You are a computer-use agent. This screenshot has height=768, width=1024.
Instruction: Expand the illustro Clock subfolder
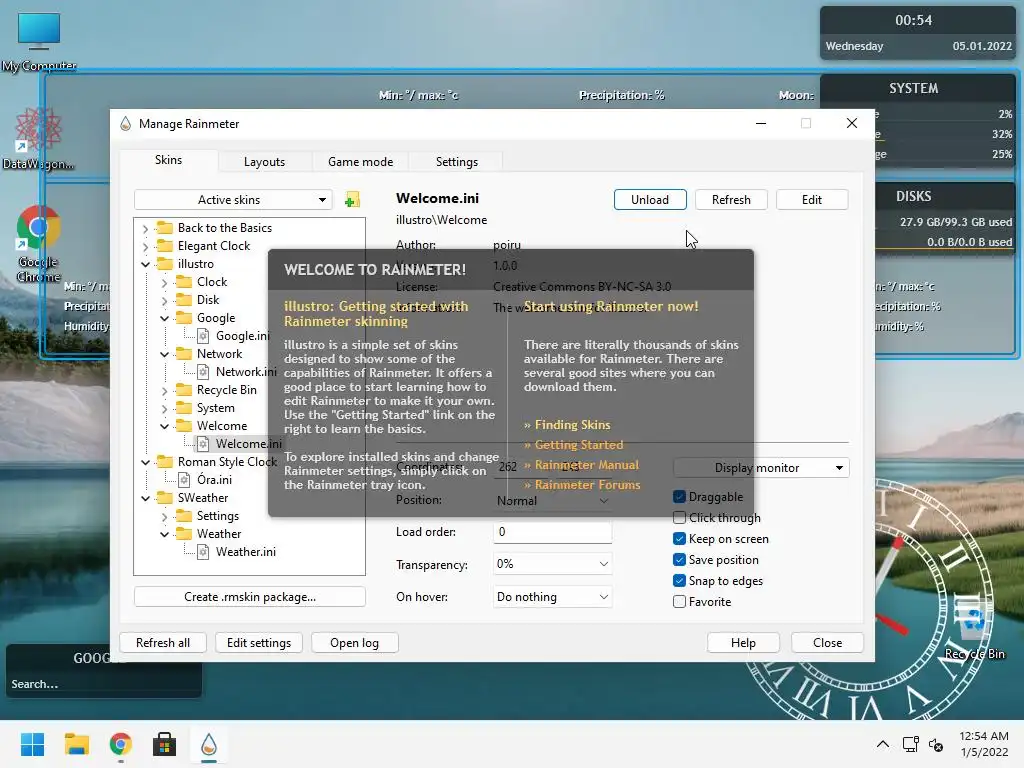(164, 282)
